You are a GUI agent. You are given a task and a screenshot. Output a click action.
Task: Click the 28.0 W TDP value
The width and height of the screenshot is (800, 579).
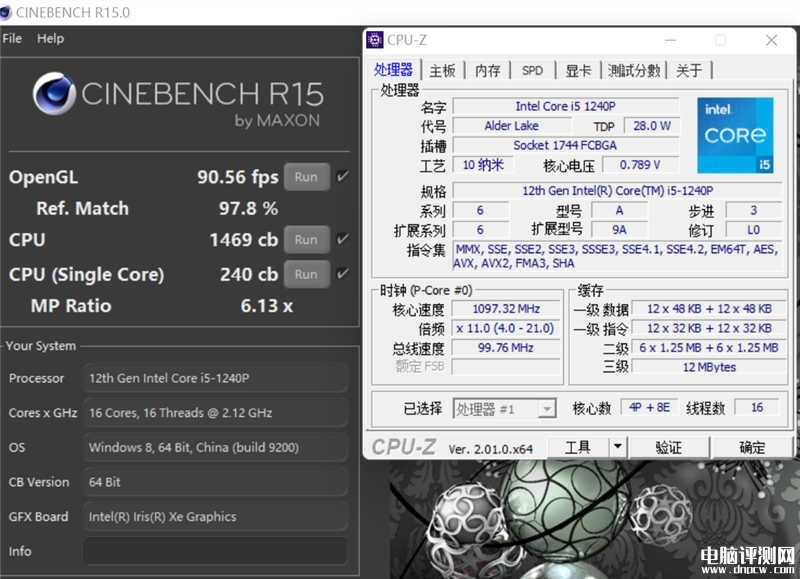[653, 125]
